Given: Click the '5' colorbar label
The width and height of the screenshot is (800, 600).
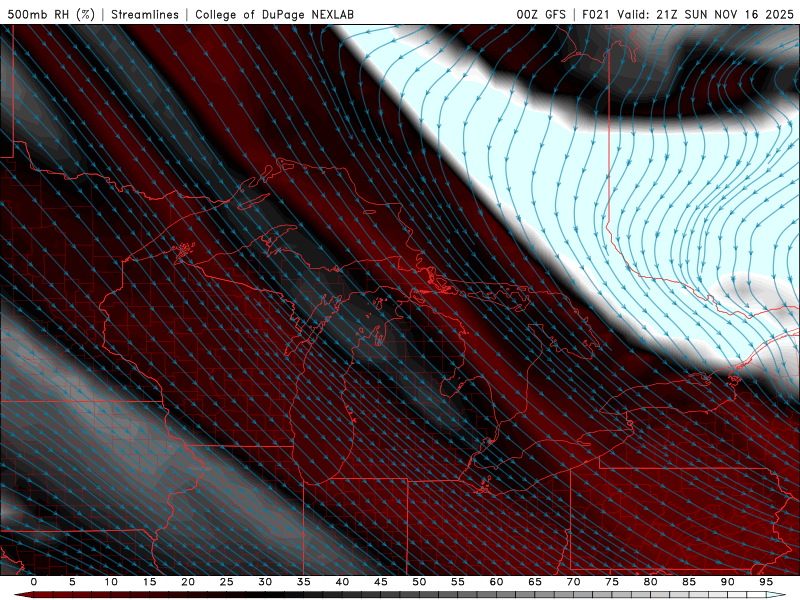Looking at the screenshot, I should (72, 582).
